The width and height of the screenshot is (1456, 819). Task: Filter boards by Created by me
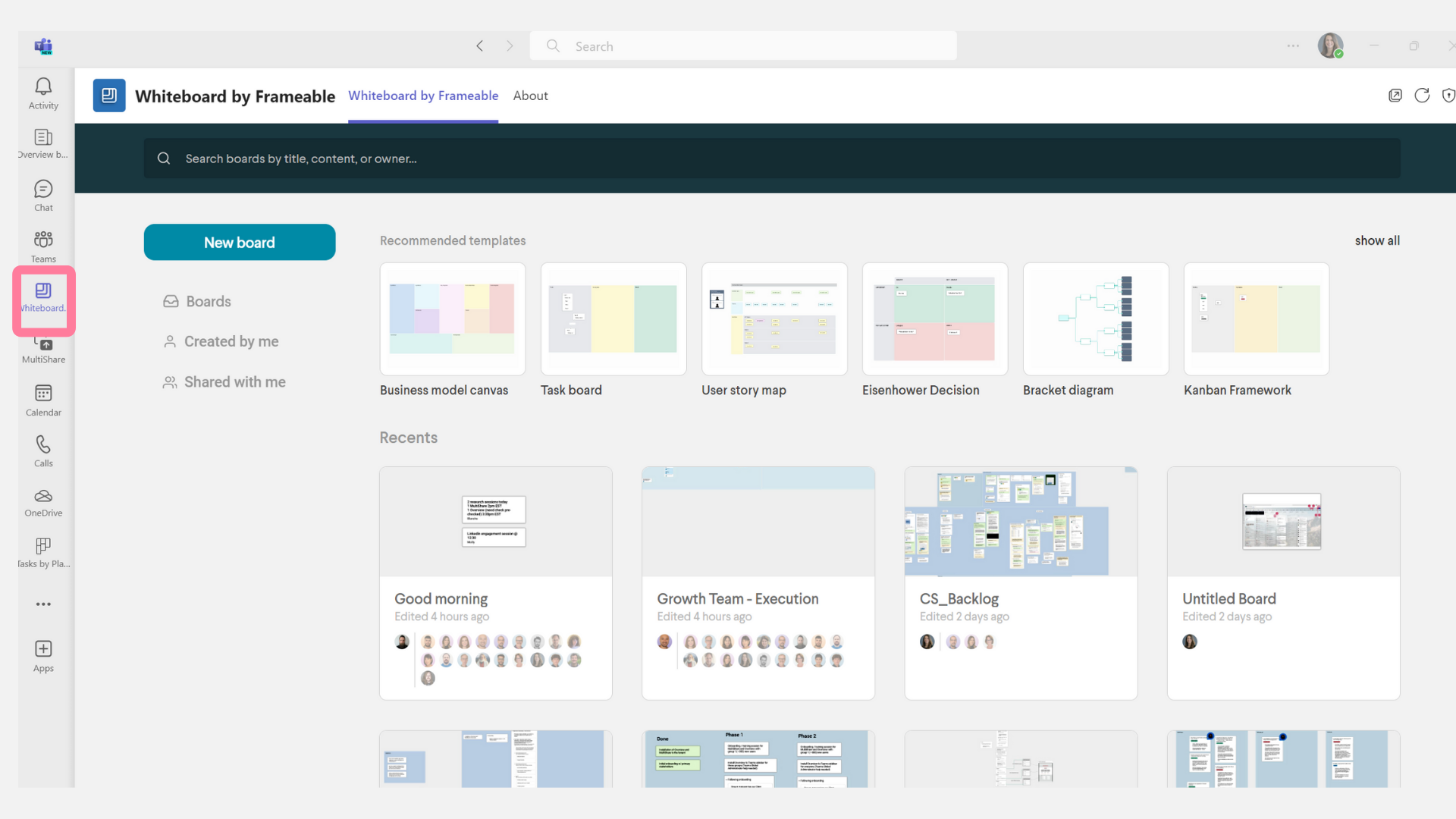point(231,341)
